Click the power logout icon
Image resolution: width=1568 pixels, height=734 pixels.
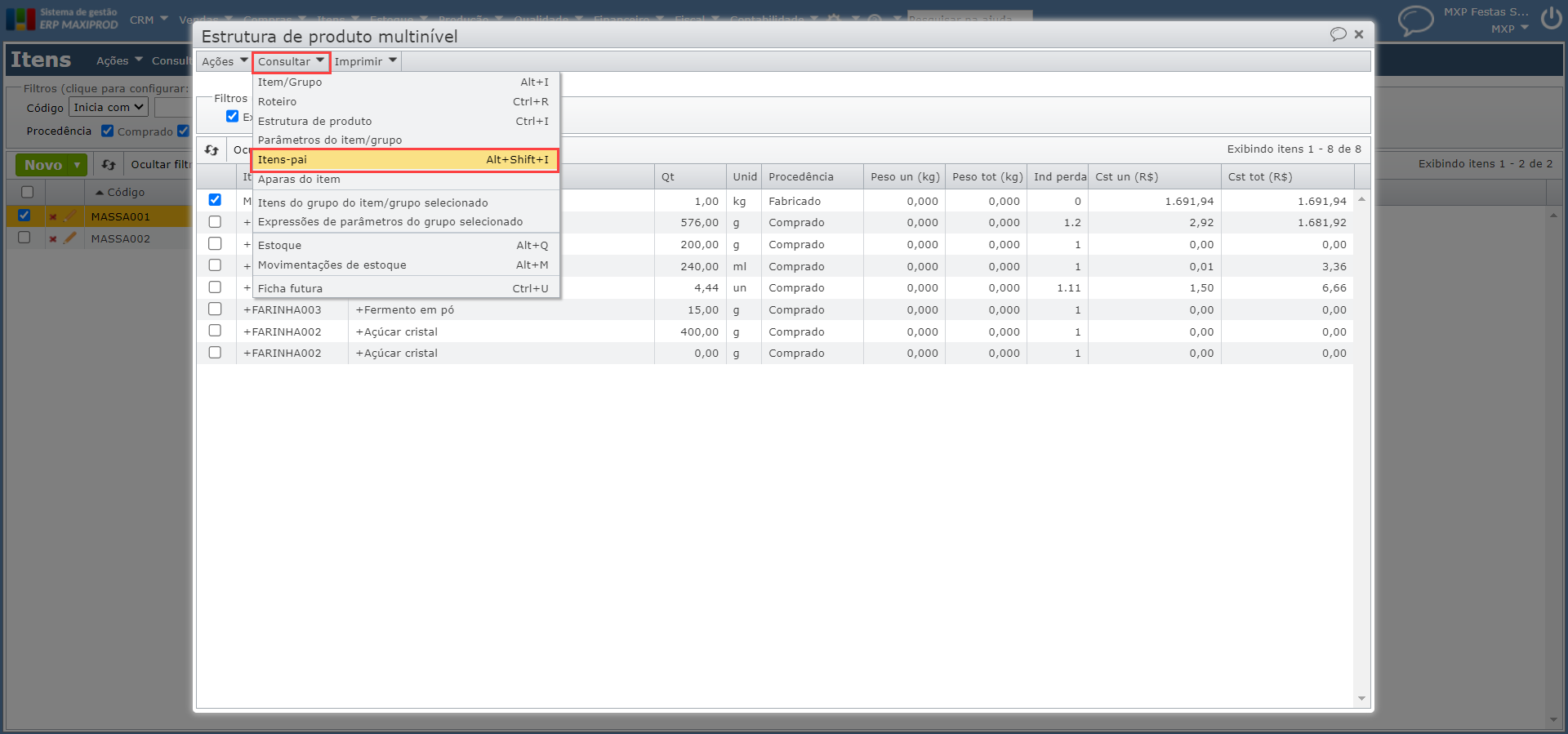(x=1551, y=19)
